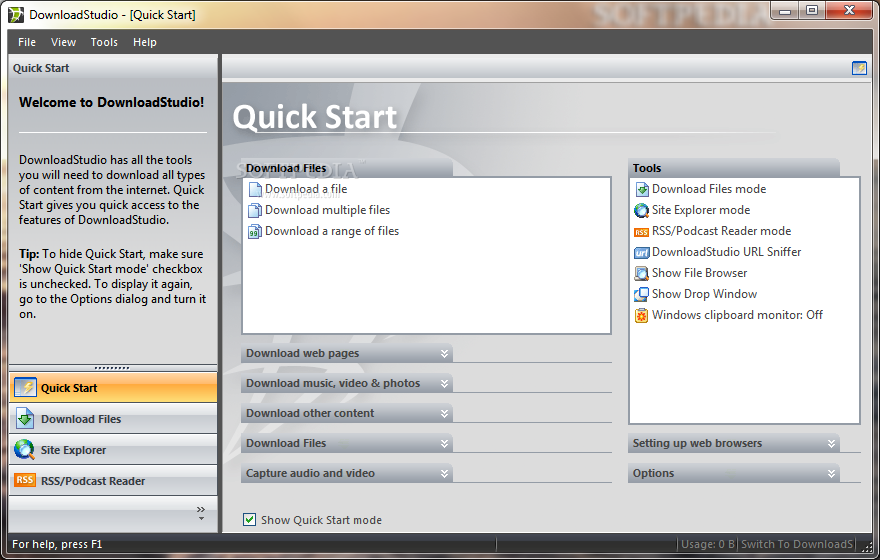The width and height of the screenshot is (880, 560).
Task: Click the URL Sniffer icon
Action: click(641, 253)
